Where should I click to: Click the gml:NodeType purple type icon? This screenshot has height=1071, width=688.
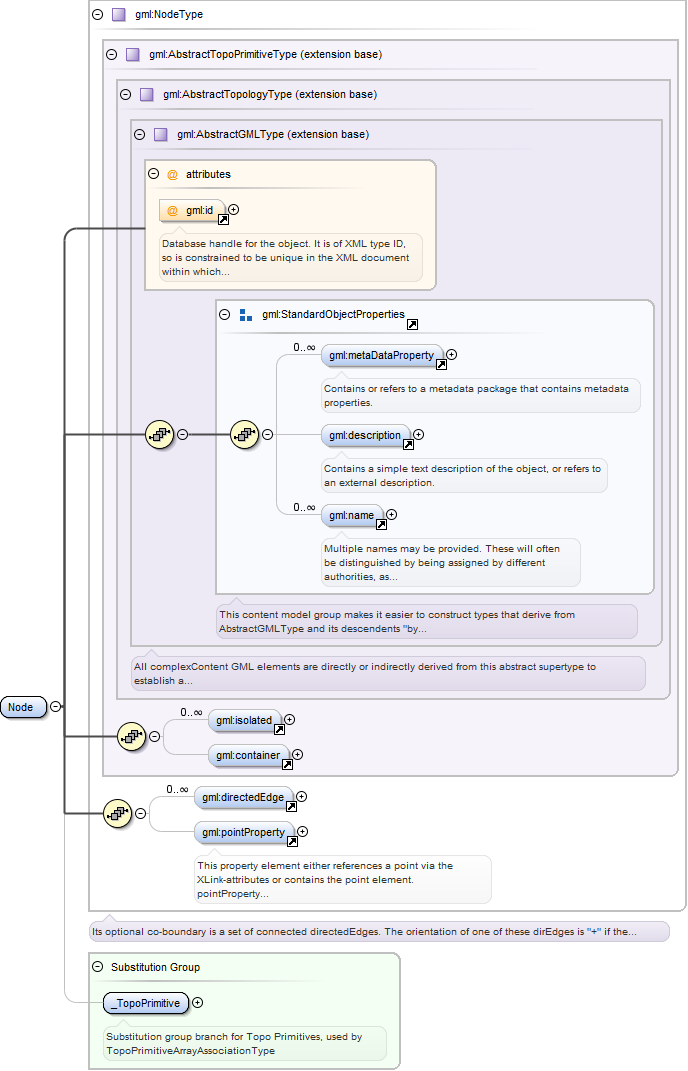[x=119, y=14]
